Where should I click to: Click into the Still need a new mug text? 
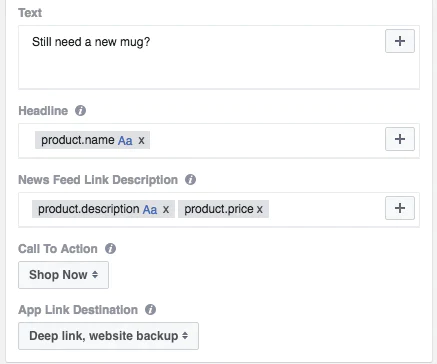tap(91, 42)
